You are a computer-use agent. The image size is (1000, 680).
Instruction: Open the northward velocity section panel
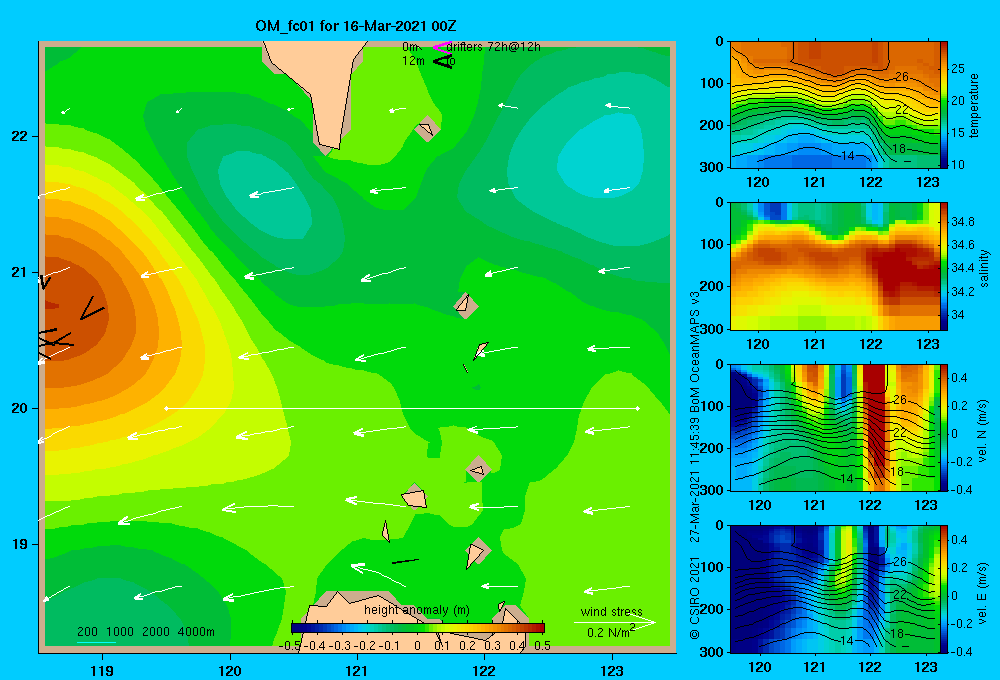835,428
